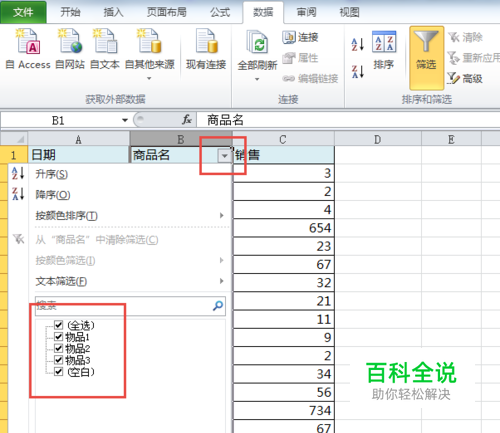Click 编辑链接 edit links
The width and height of the screenshot is (500, 433).
point(310,79)
